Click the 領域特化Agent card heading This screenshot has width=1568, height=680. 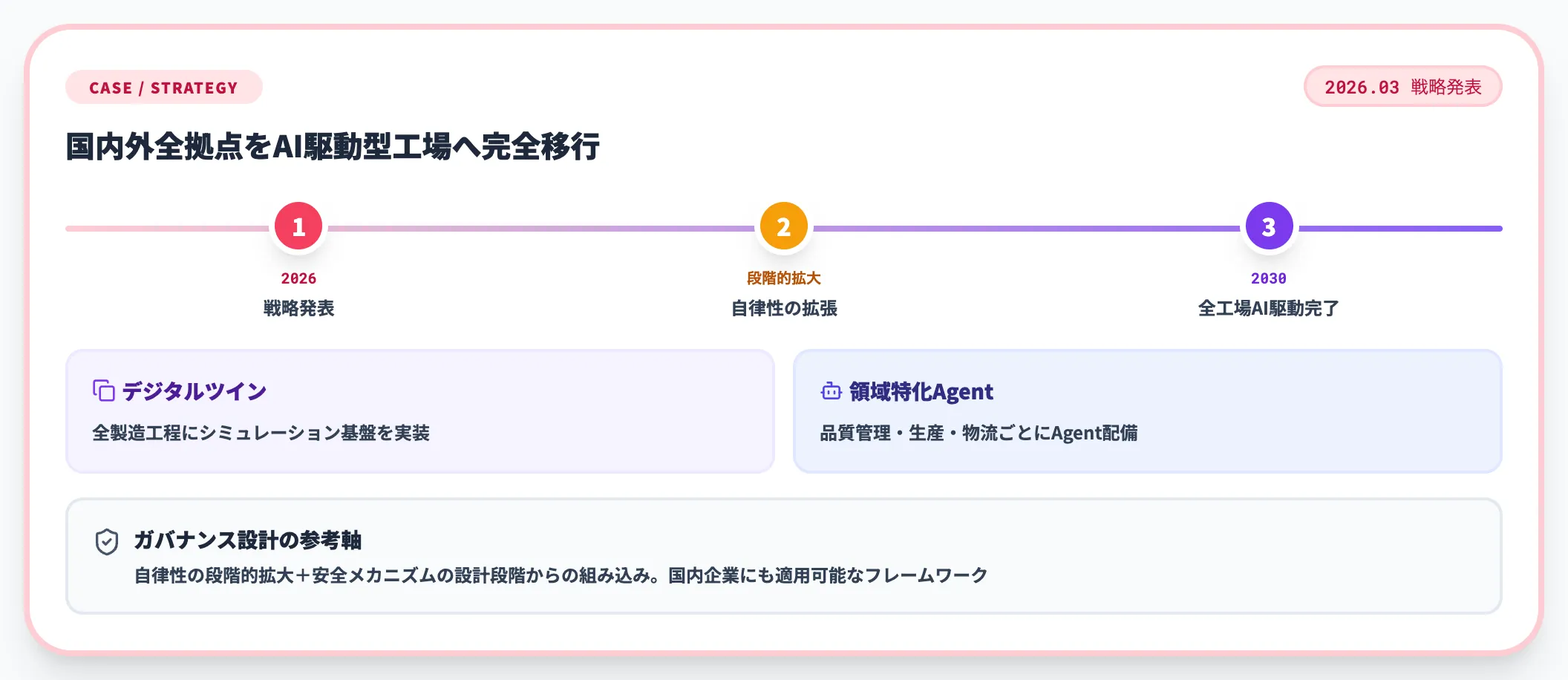tap(921, 391)
